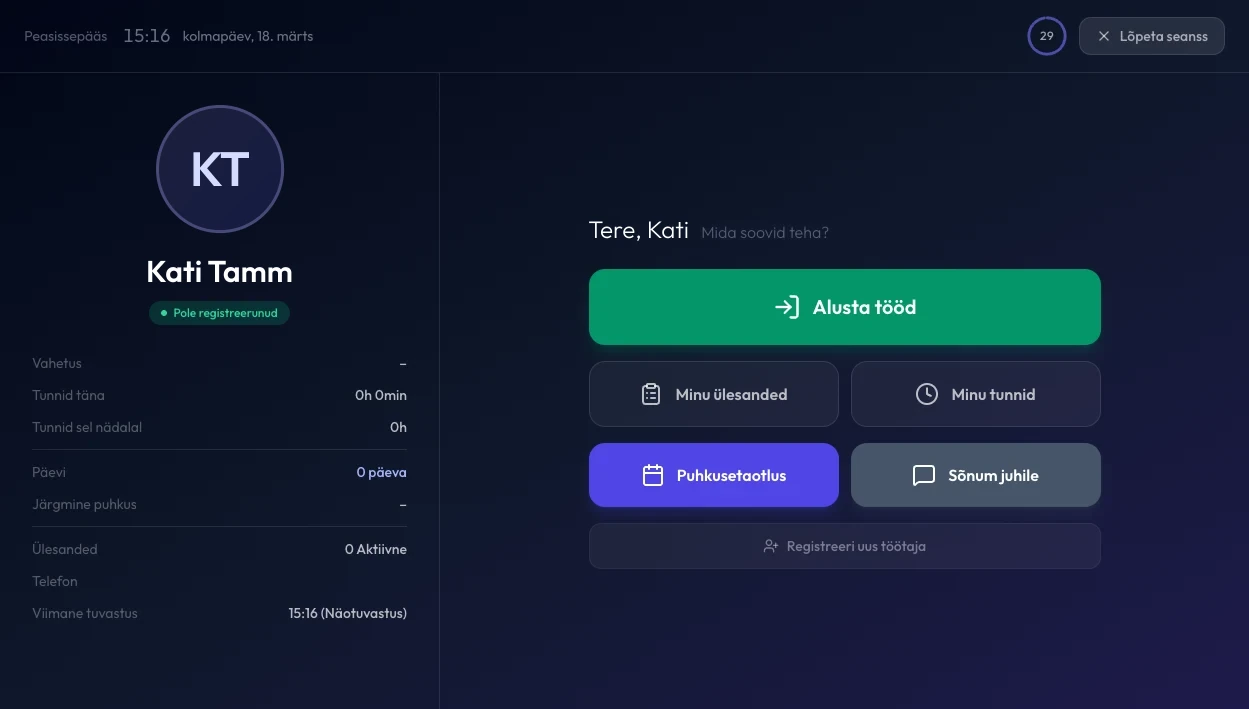Click the Ülesanded label in the sidebar

click(65, 549)
